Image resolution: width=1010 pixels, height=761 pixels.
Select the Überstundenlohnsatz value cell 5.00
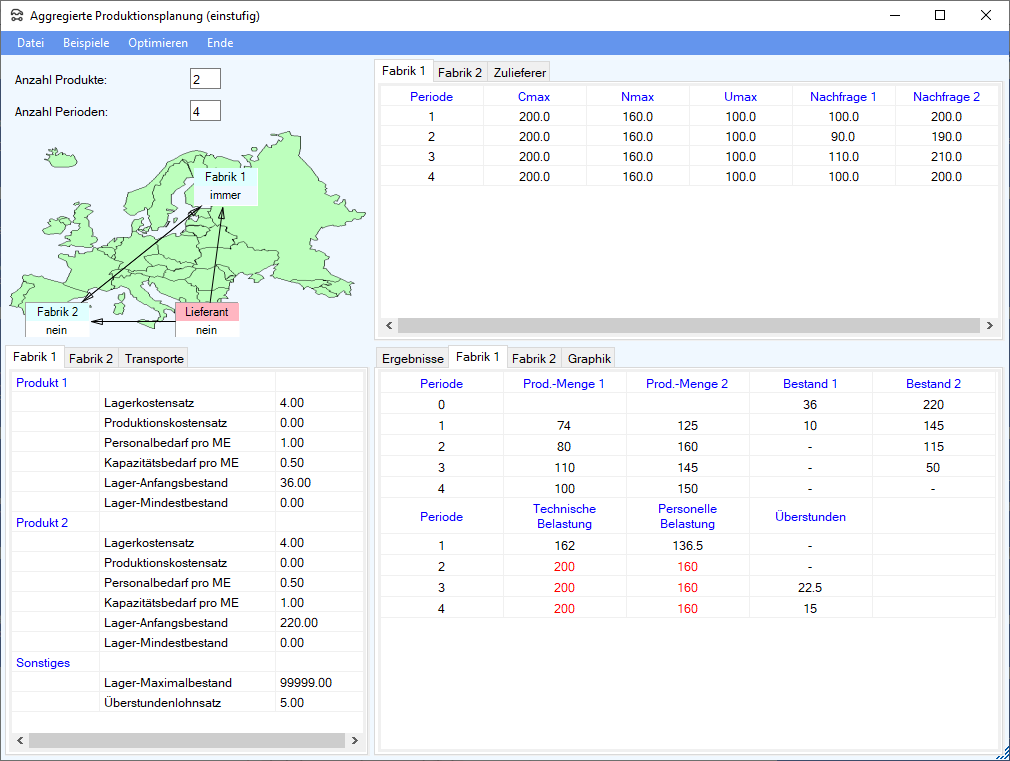tap(318, 703)
